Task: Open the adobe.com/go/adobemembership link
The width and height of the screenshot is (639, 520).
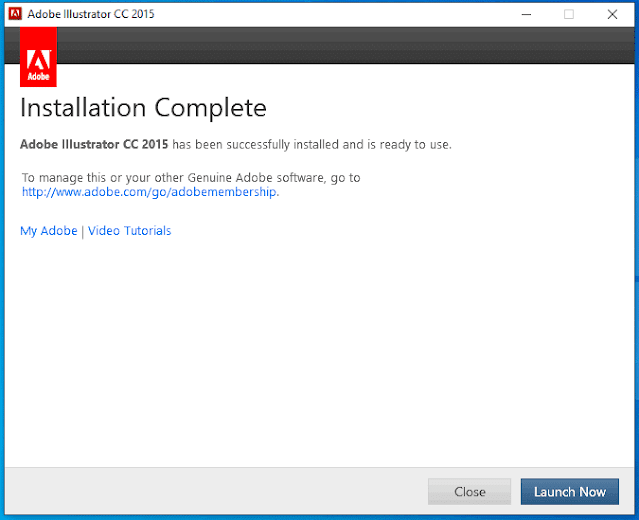Action: (x=149, y=192)
